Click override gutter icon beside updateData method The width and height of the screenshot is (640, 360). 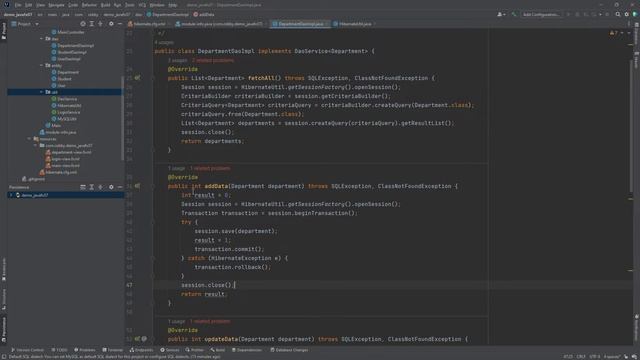tap(138, 339)
